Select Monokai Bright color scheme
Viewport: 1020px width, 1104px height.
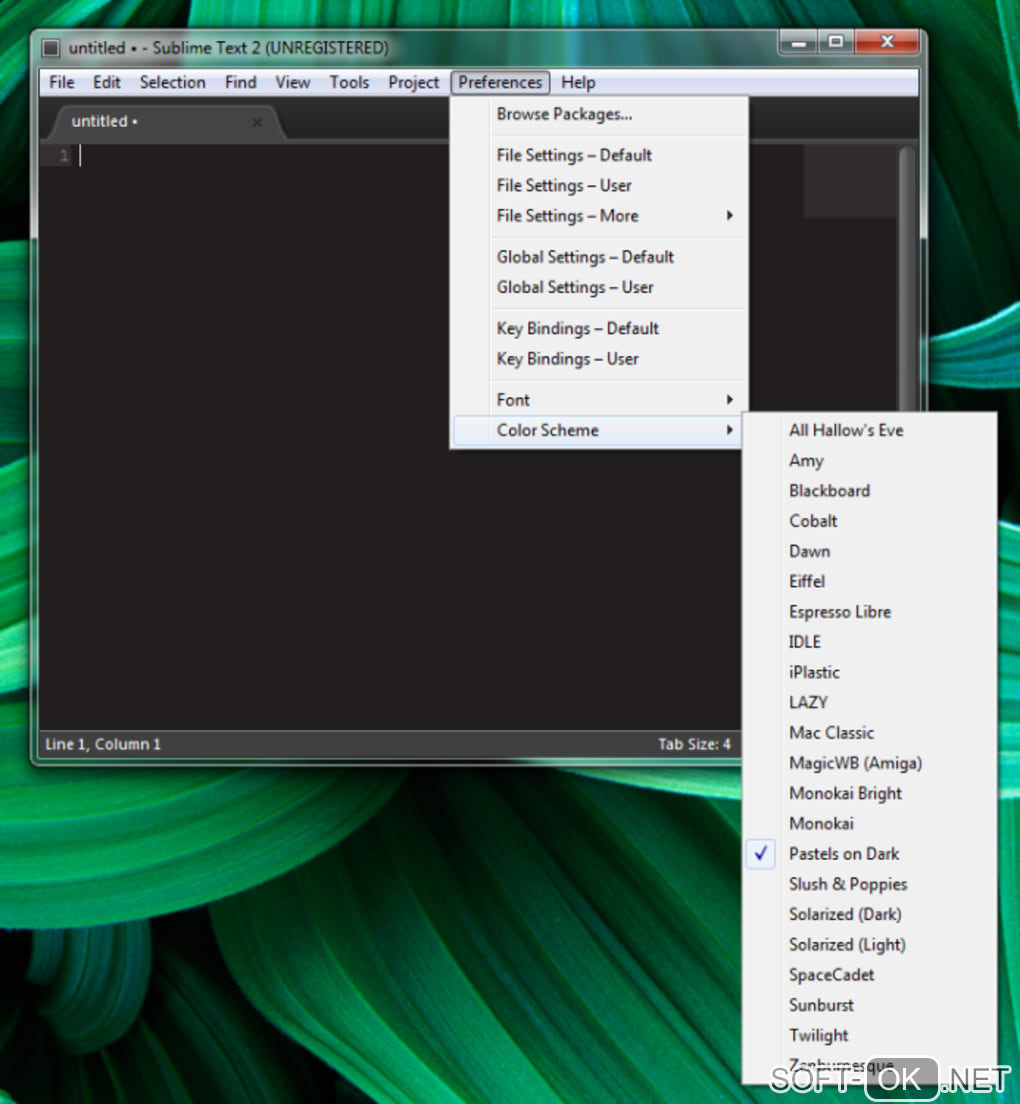[869, 794]
